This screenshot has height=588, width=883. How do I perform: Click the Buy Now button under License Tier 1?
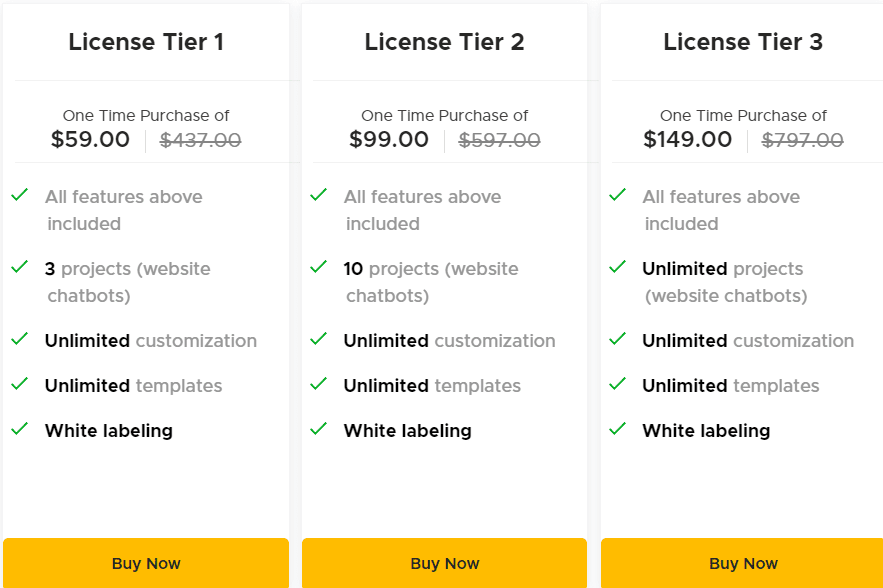[146, 563]
